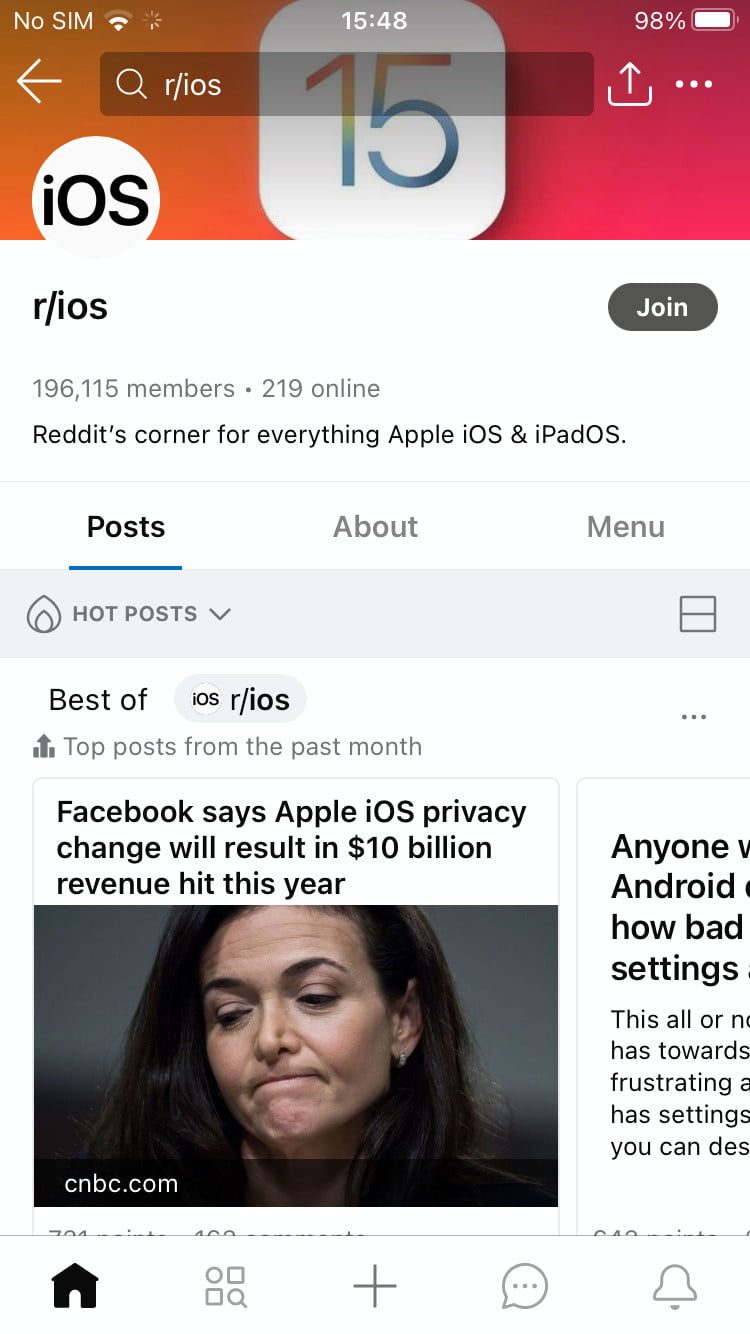Open the communities browse icon
Viewport: 750px width, 1334px height.
pyautogui.click(x=225, y=1285)
